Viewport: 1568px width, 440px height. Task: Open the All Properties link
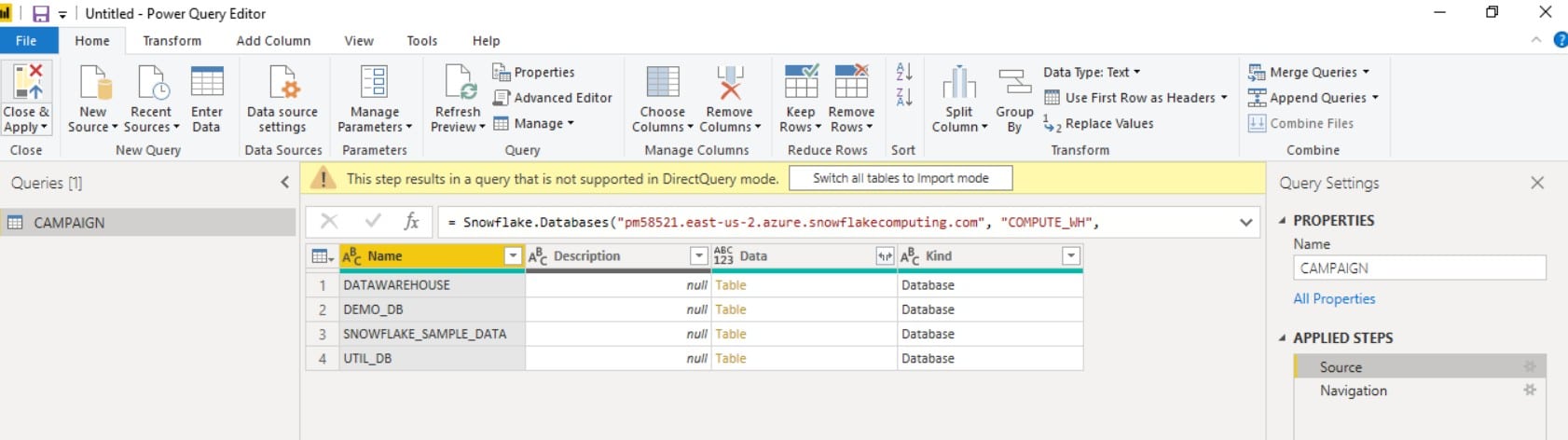pos(1334,298)
